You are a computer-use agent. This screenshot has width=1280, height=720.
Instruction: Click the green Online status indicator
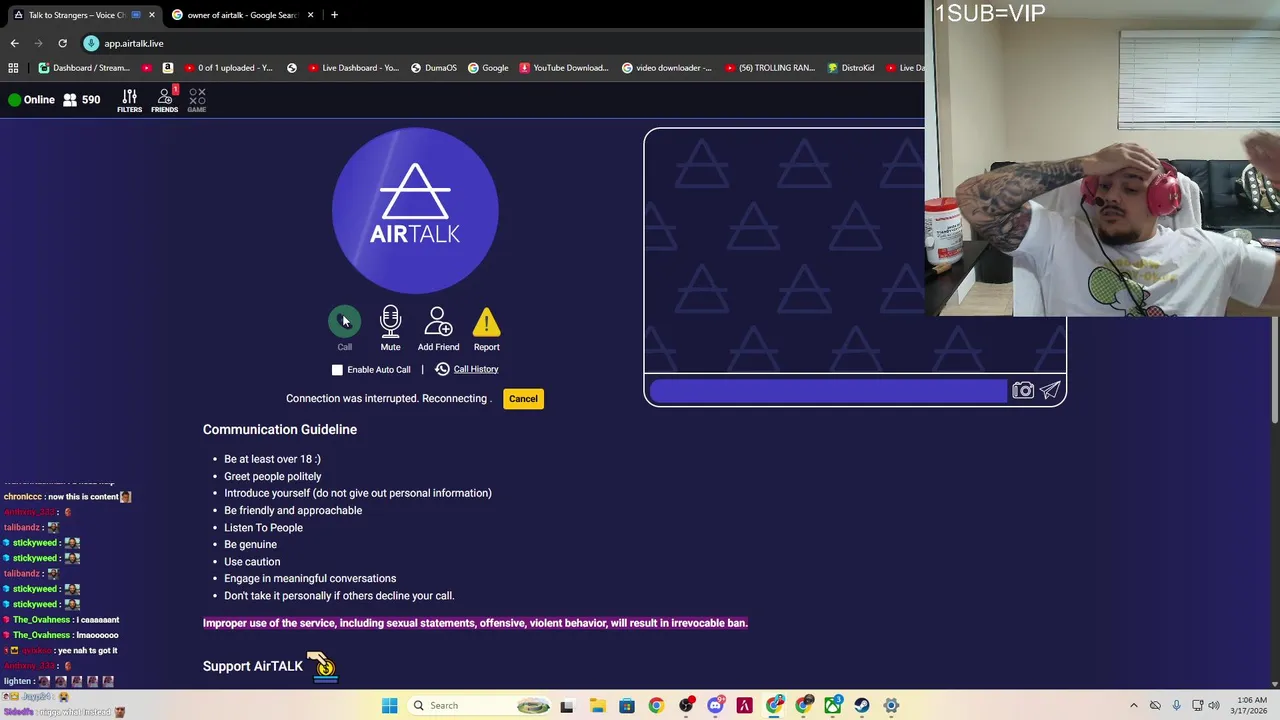[31, 100]
